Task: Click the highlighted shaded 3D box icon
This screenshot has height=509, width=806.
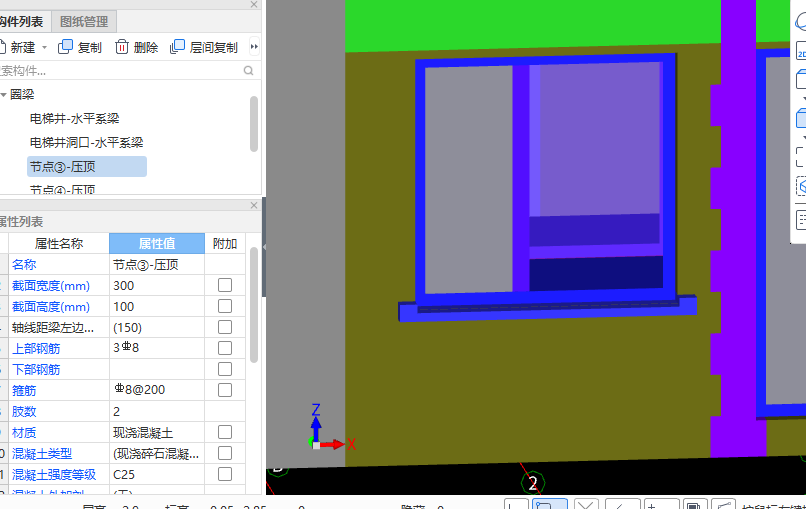Action: [x=801, y=118]
